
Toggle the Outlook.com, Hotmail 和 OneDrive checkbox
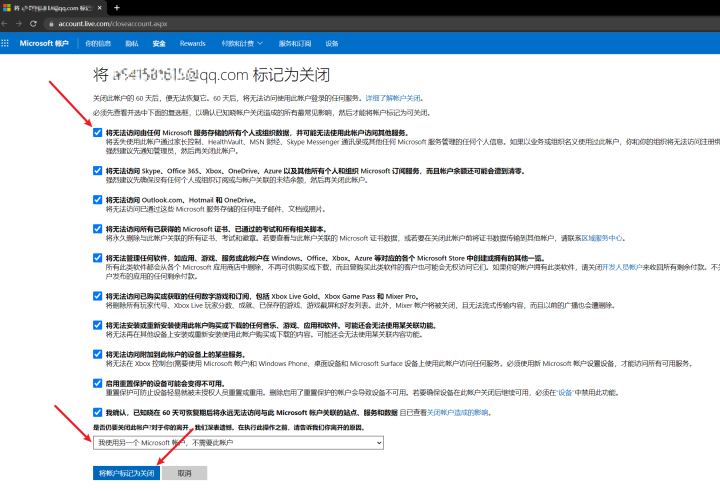coord(97,200)
